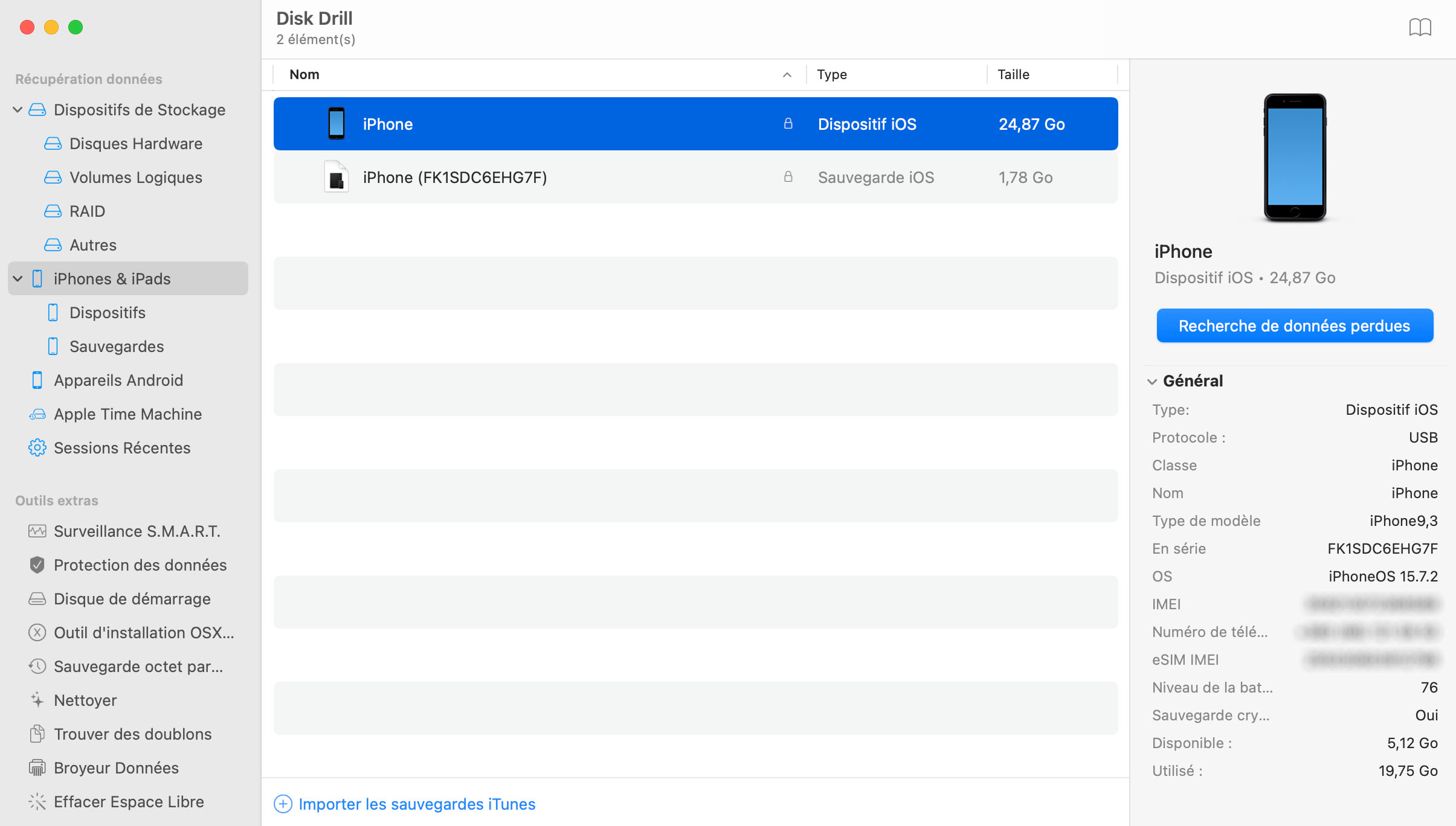Toggle visibility of iPhone lock icon
The image size is (1456, 826).
click(789, 123)
